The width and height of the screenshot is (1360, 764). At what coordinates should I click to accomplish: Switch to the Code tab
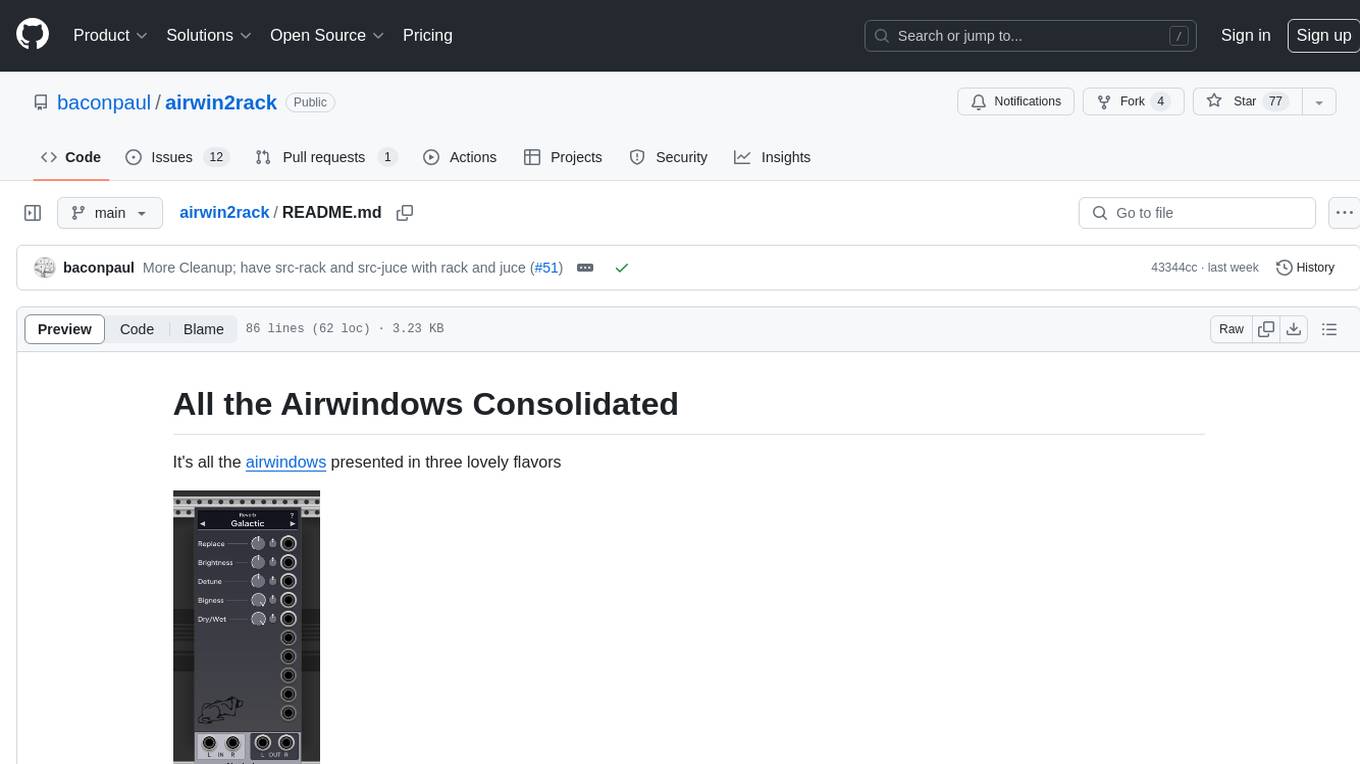pos(71,157)
